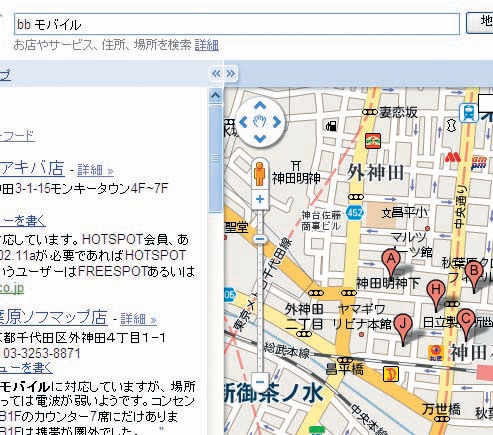Click the 松屋 restaurant icon on map
Screen dimensions: 493x435
436,353
